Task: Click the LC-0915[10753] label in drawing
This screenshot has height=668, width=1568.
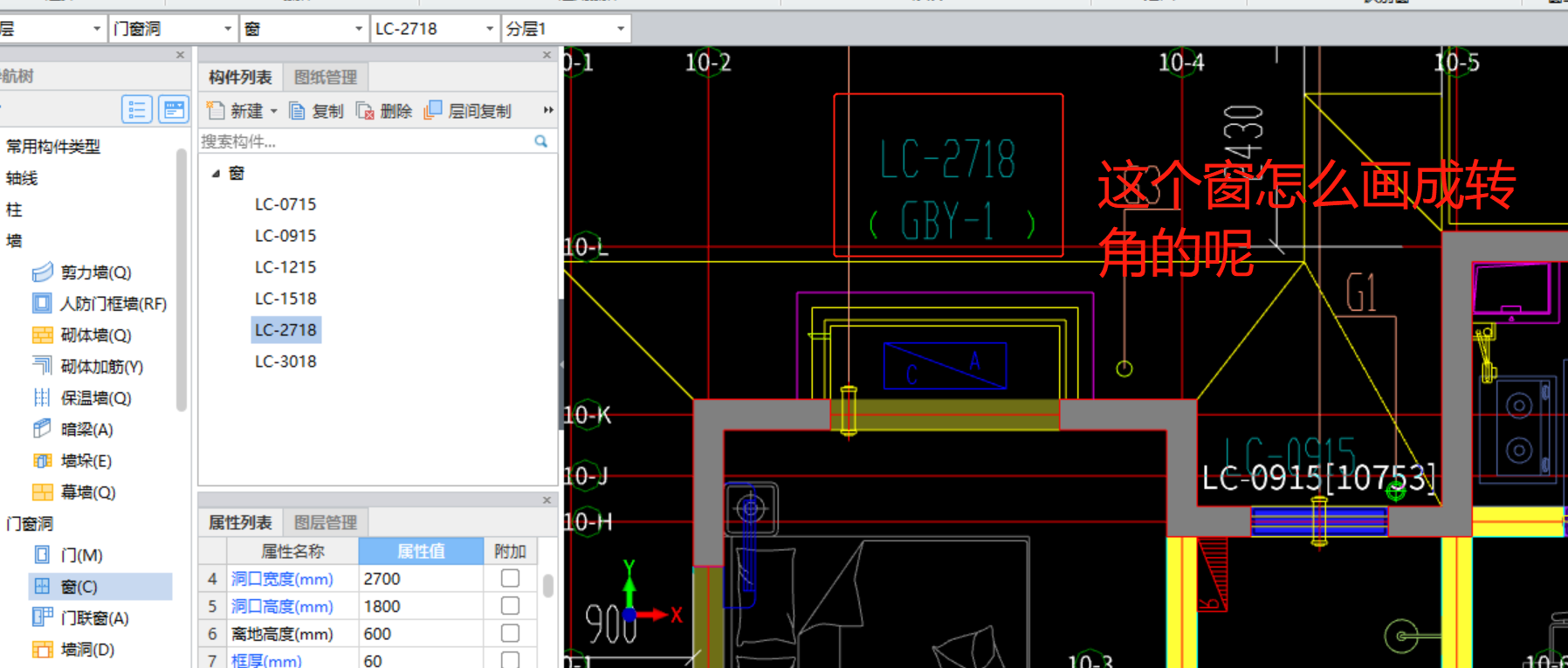Action: pyautogui.click(x=1318, y=478)
